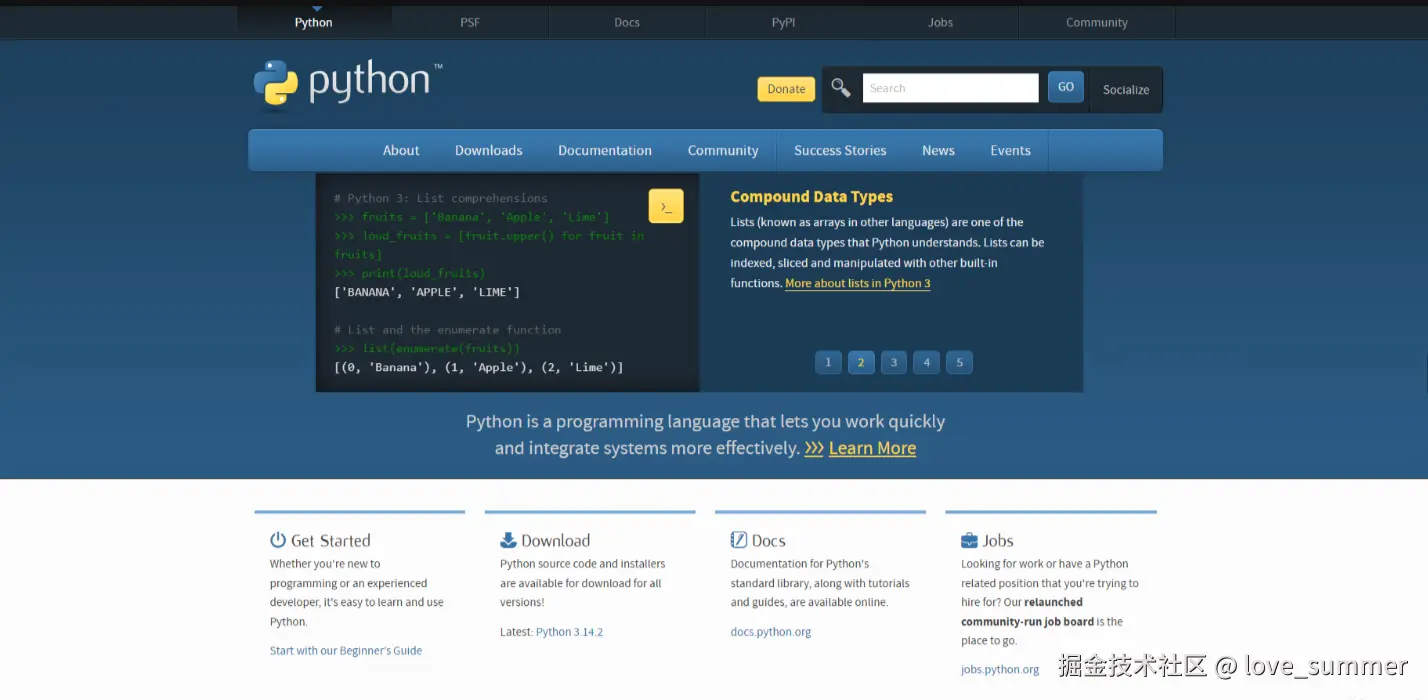This screenshot has width=1428, height=700.
Task: Launch interactive shell yellow terminal icon
Action: [x=666, y=206]
